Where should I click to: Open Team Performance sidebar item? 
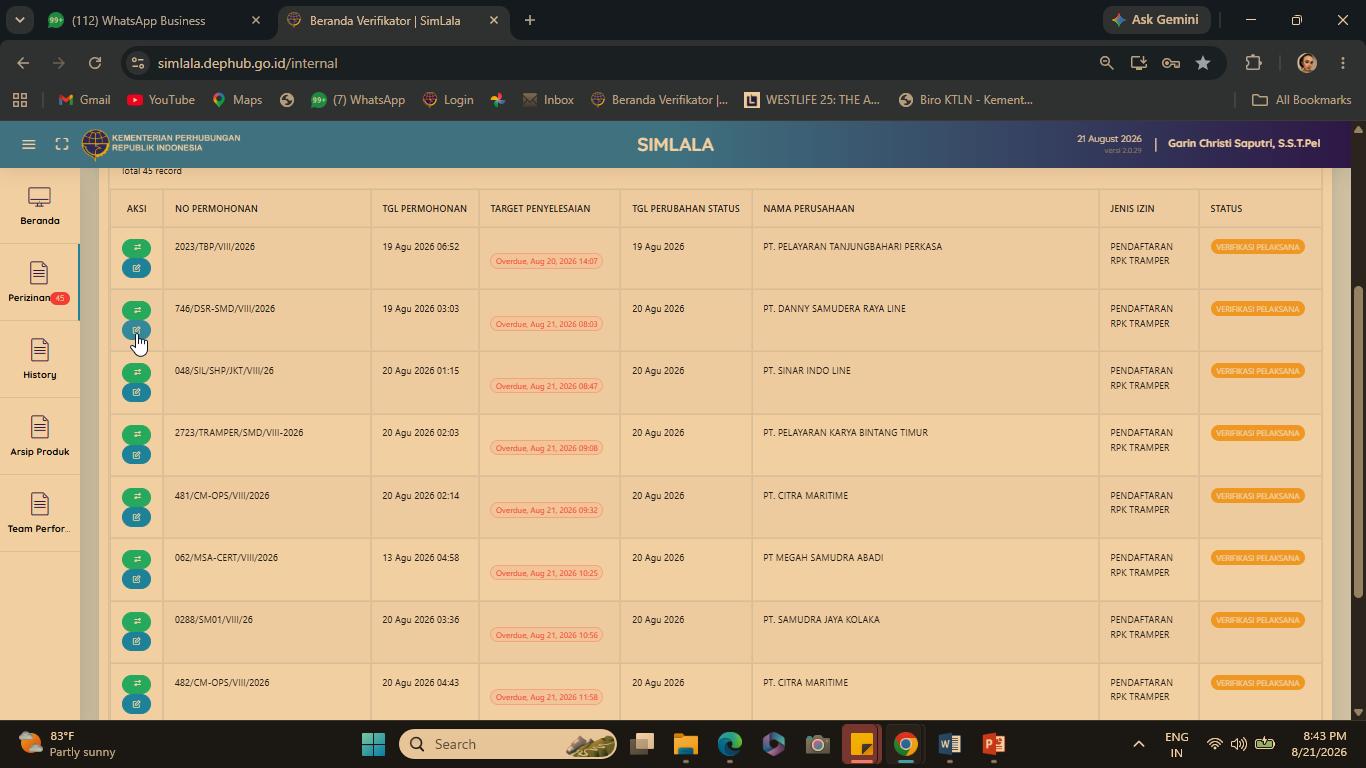click(x=40, y=514)
